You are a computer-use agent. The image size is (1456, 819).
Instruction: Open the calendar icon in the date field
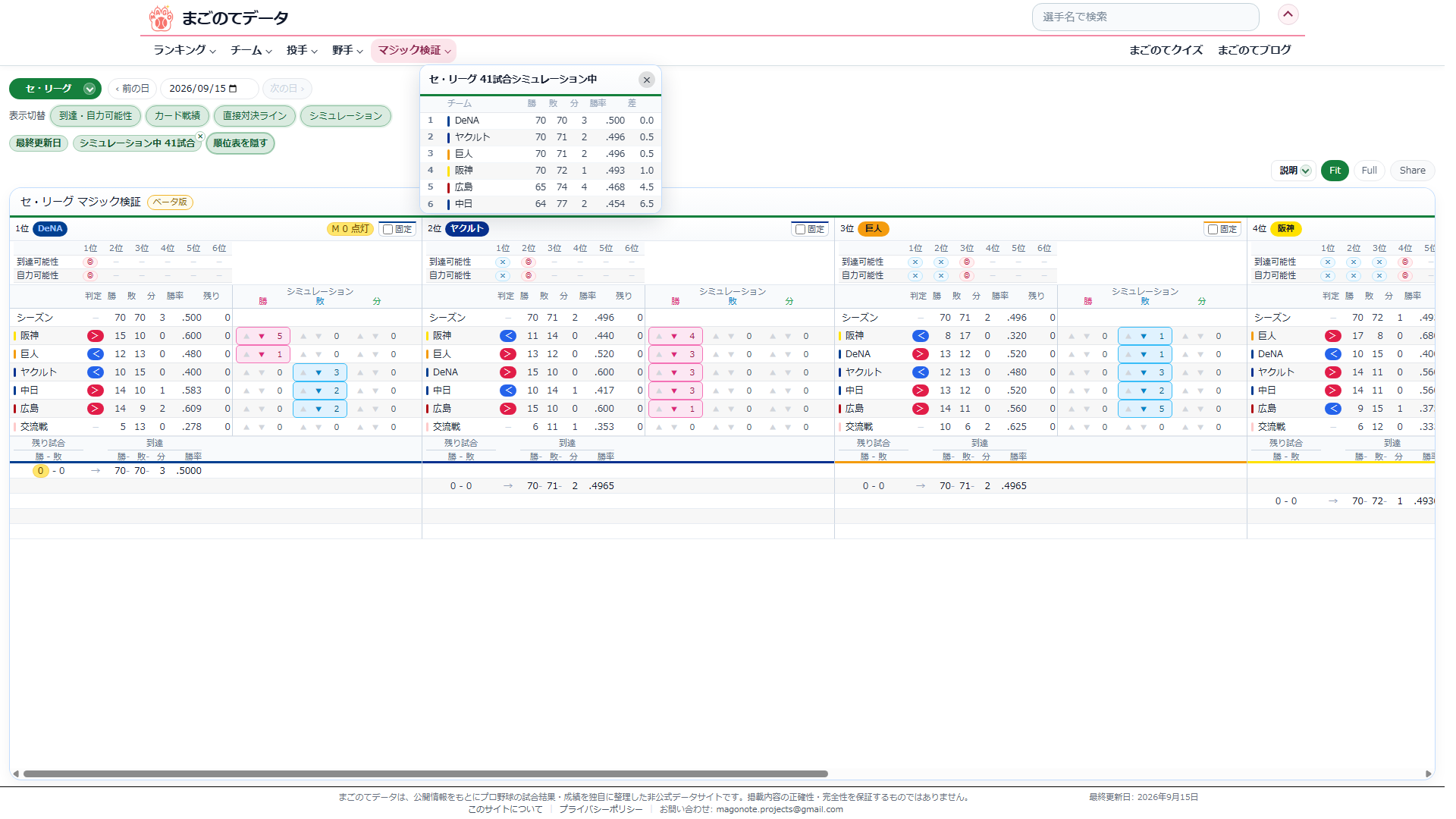[233, 89]
